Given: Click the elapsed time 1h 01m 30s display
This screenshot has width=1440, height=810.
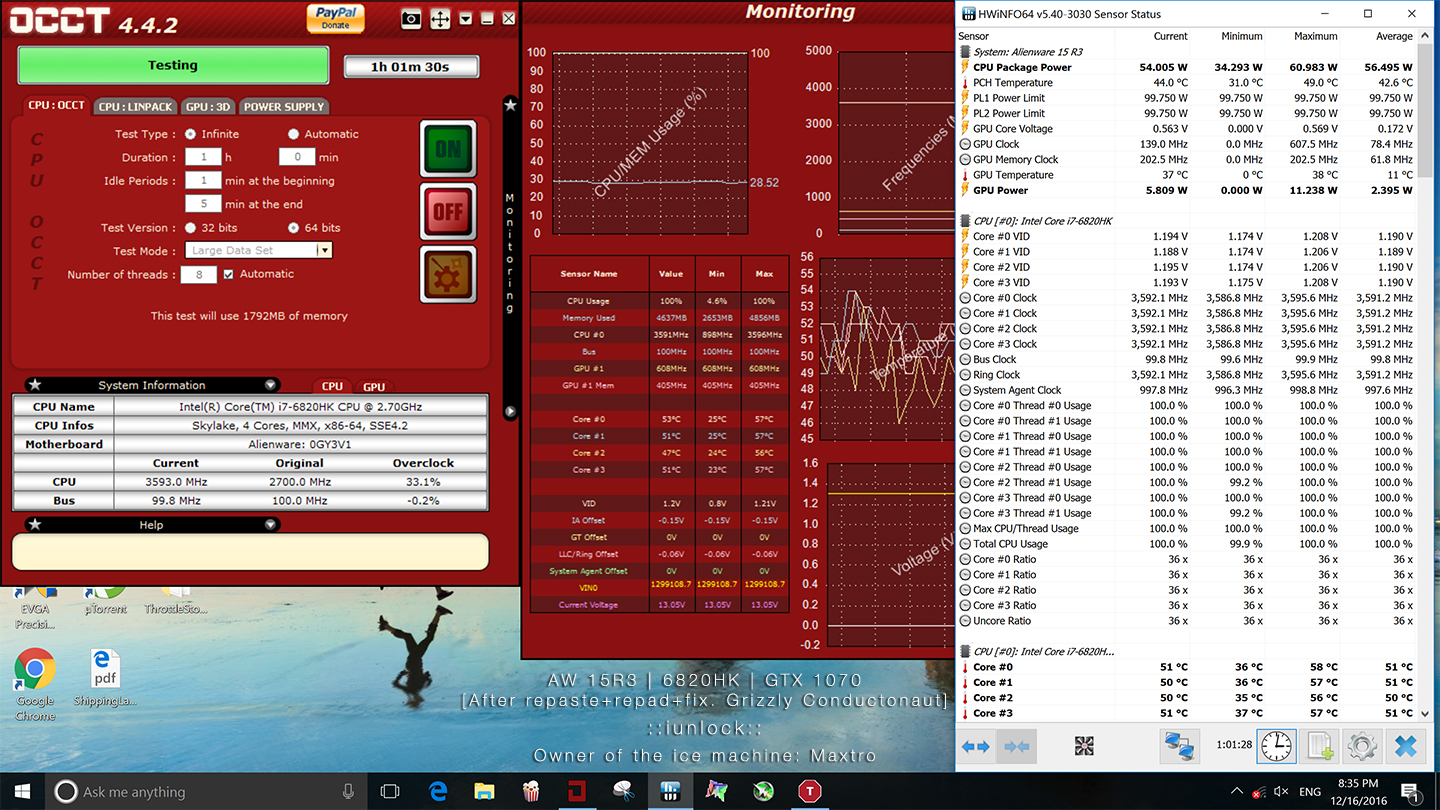Looking at the screenshot, I should [411, 67].
